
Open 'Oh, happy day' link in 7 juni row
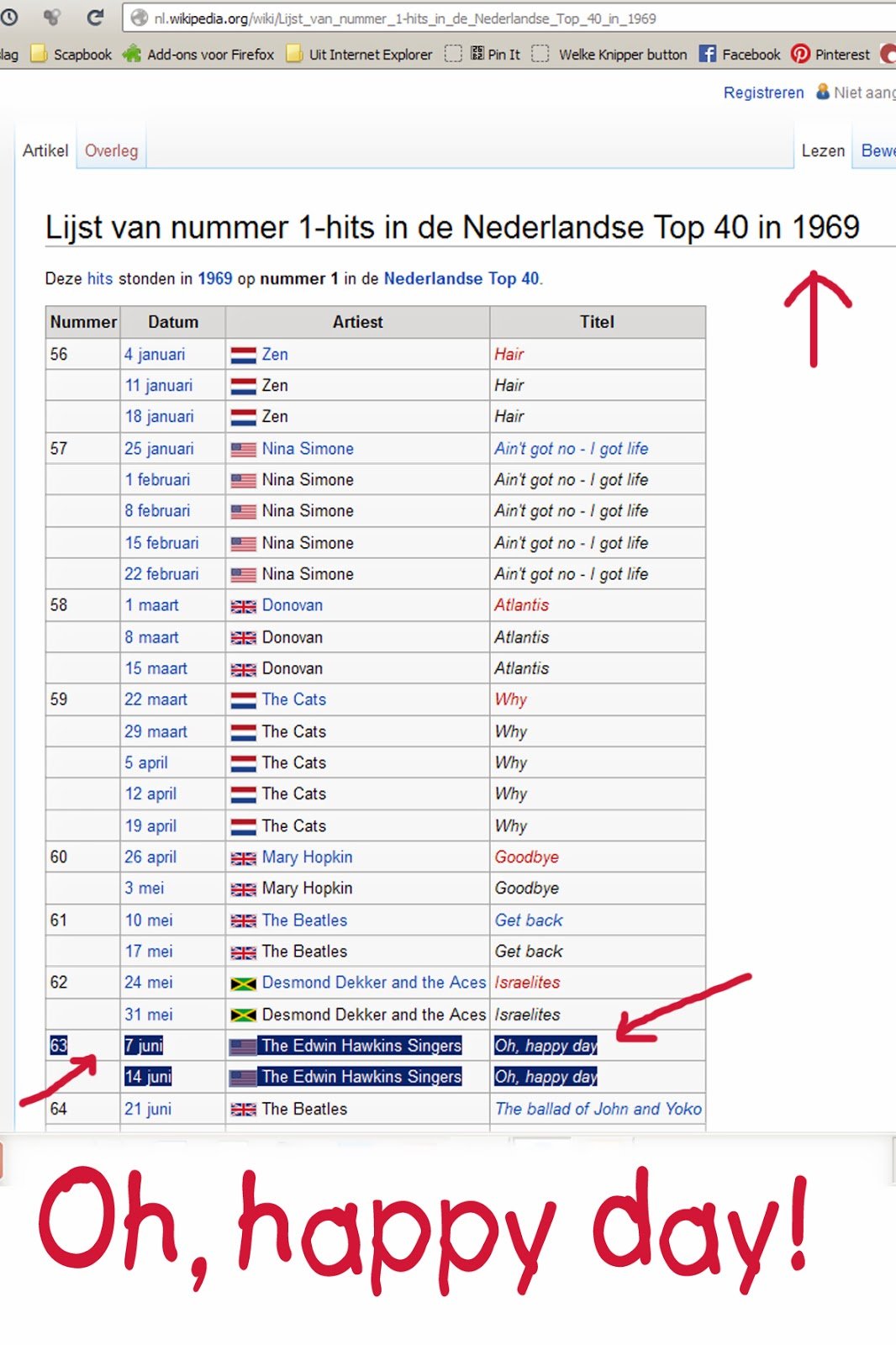point(546,1046)
